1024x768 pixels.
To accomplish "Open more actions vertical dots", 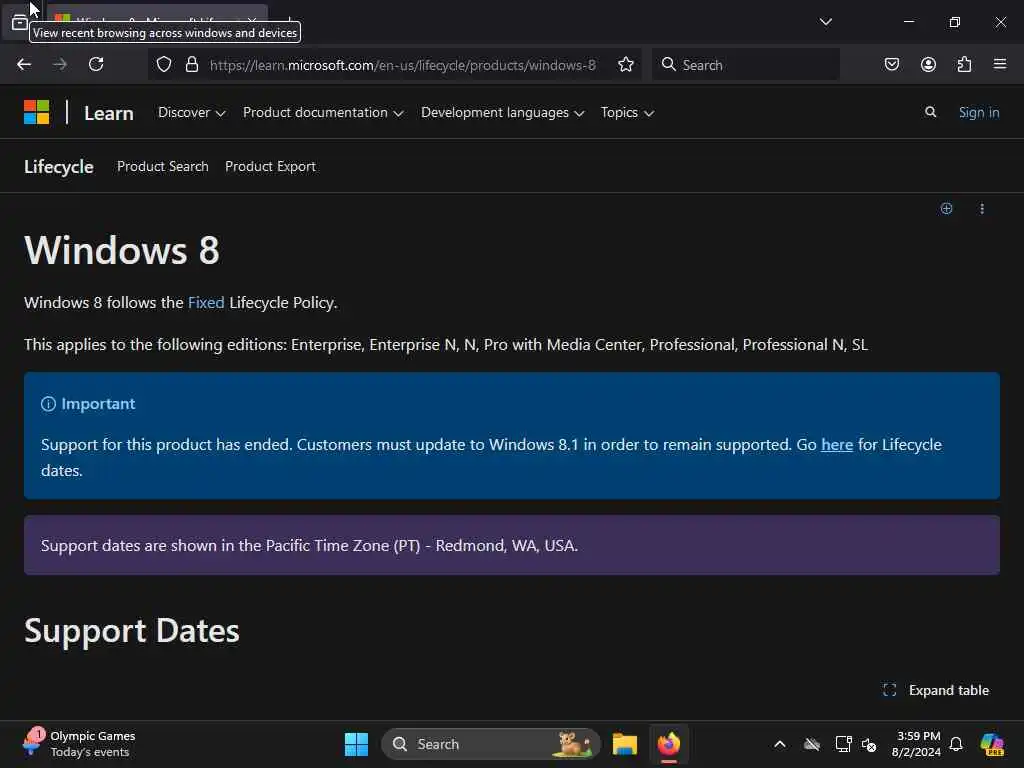I will pyautogui.click(x=982, y=208).
